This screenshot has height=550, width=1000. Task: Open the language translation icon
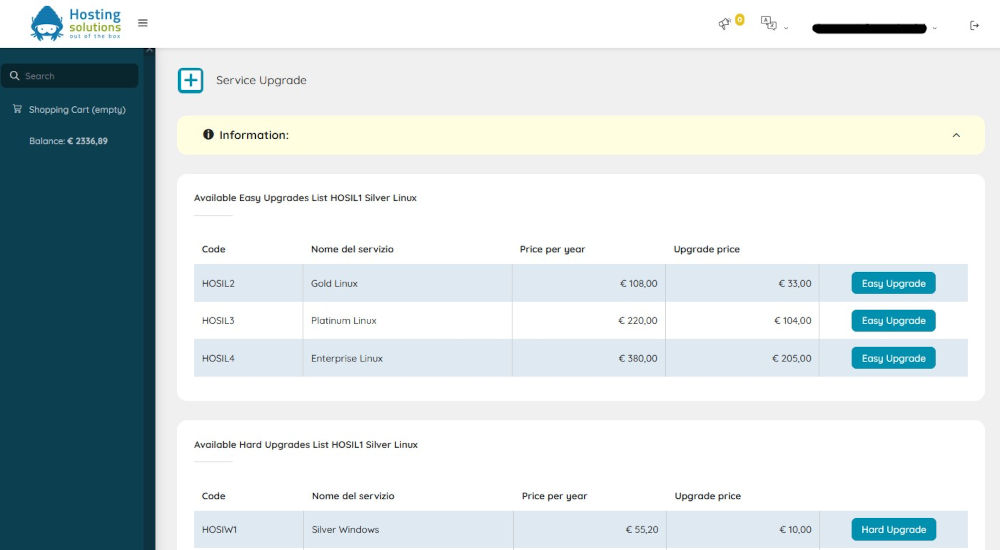pyautogui.click(x=768, y=24)
